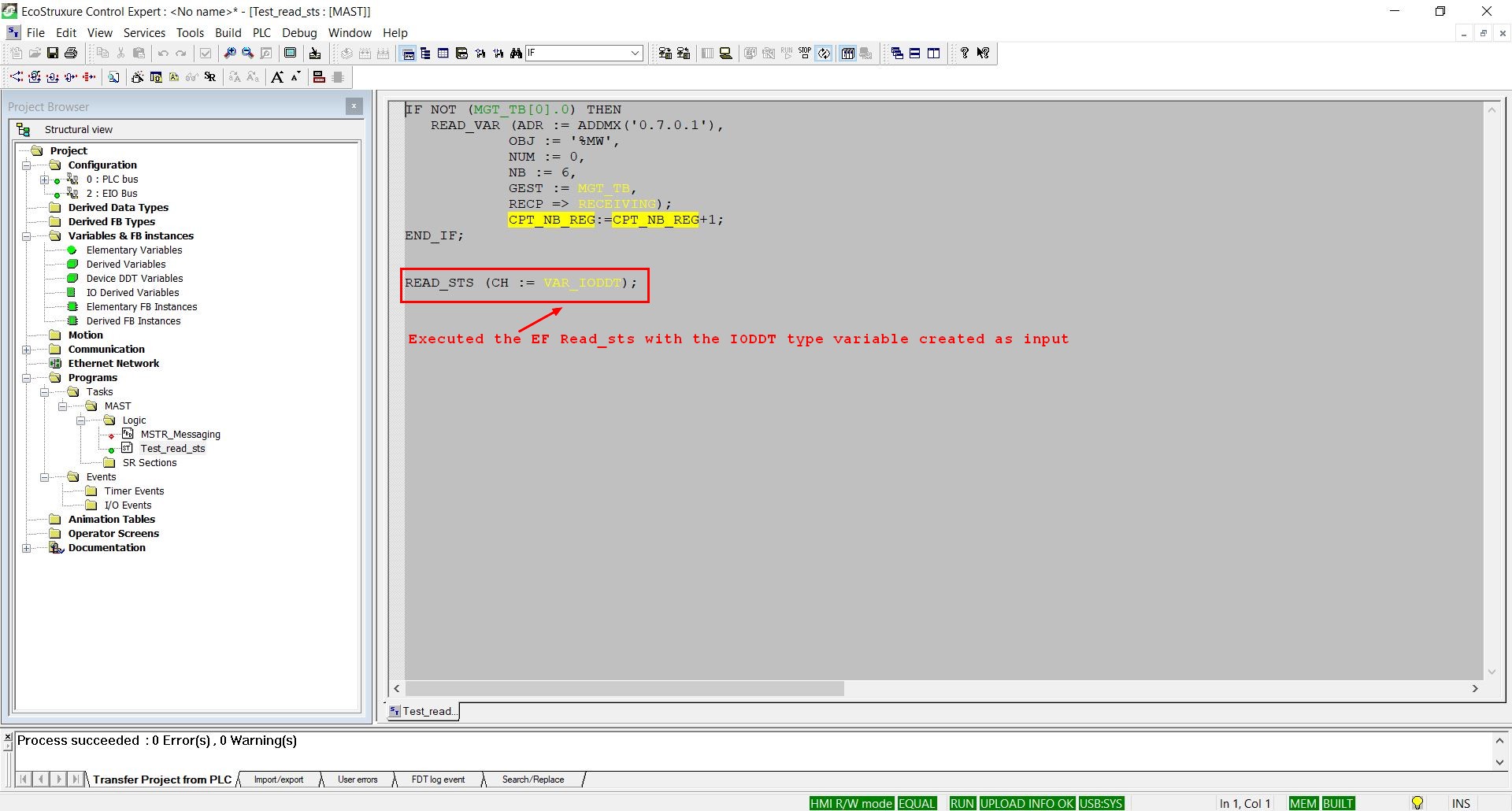Select Test_read_sts section in tree
Screen dimensions: 1512x811
(172, 449)
